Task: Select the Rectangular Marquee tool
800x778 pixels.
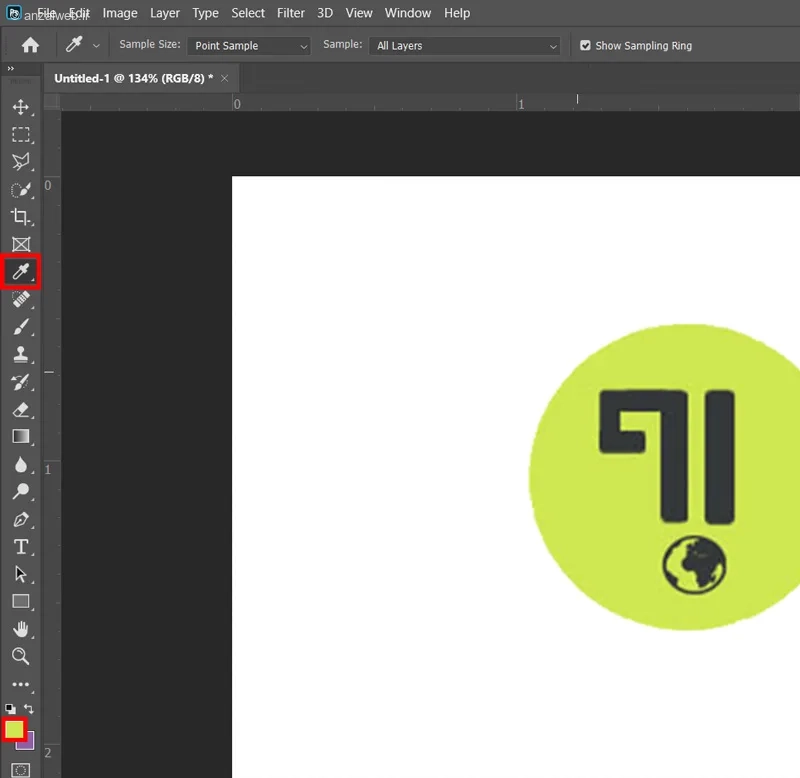Action: tap(20, 135)
